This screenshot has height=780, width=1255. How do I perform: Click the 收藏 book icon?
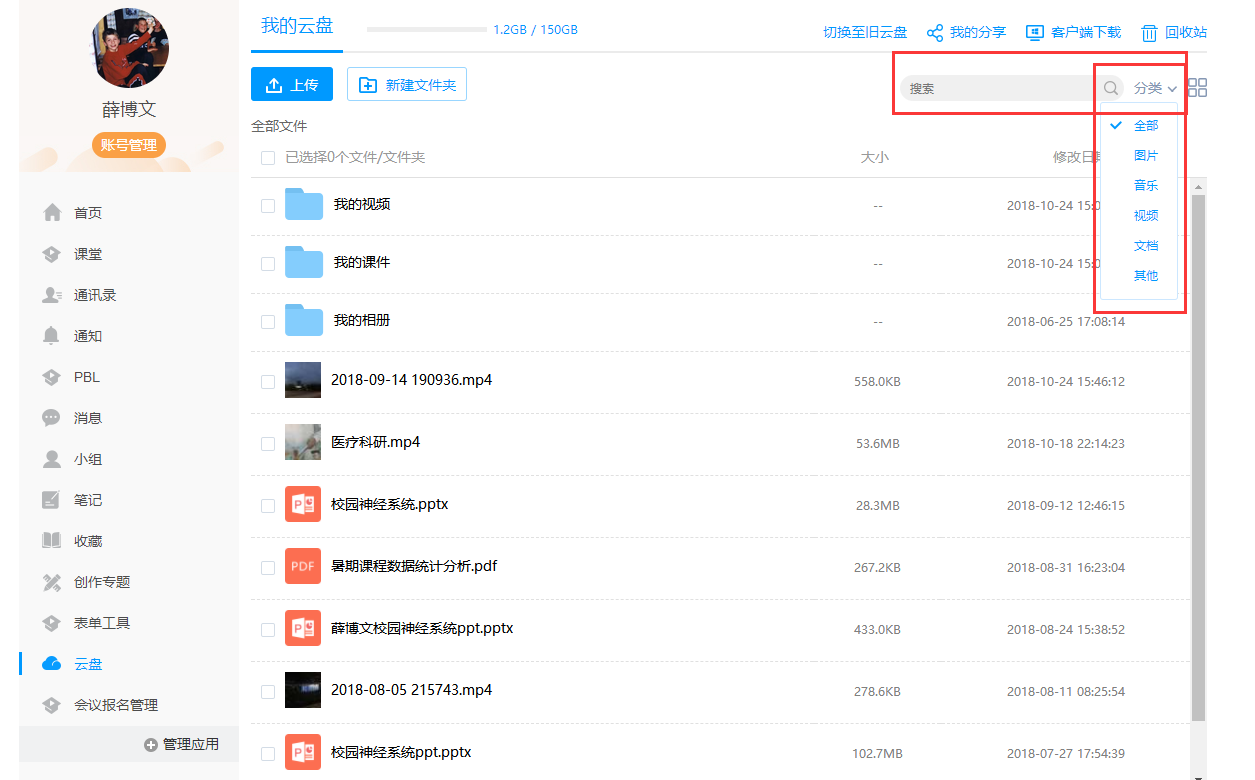tap(52, 541)
